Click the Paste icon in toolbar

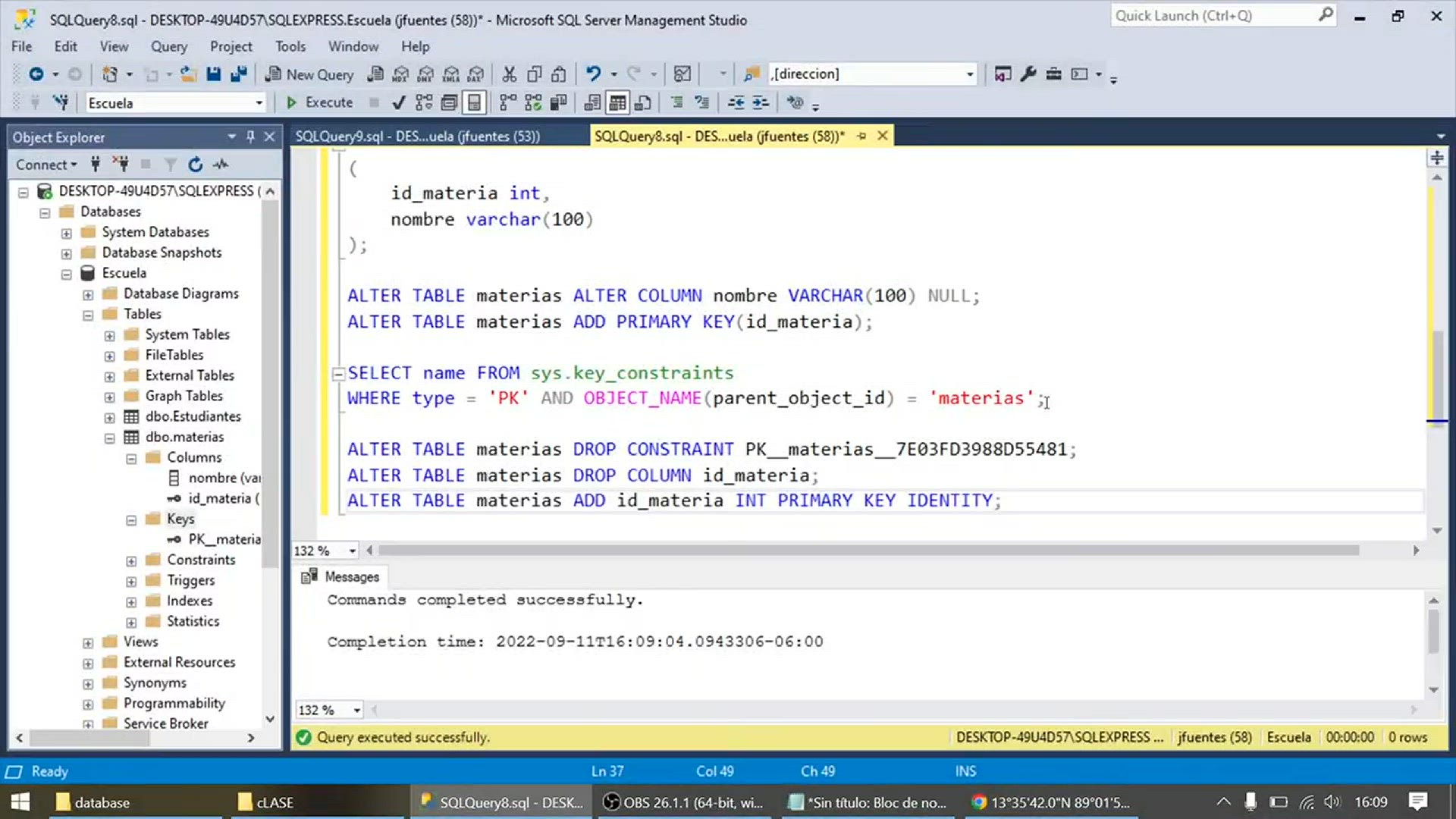tap(559, 74)
